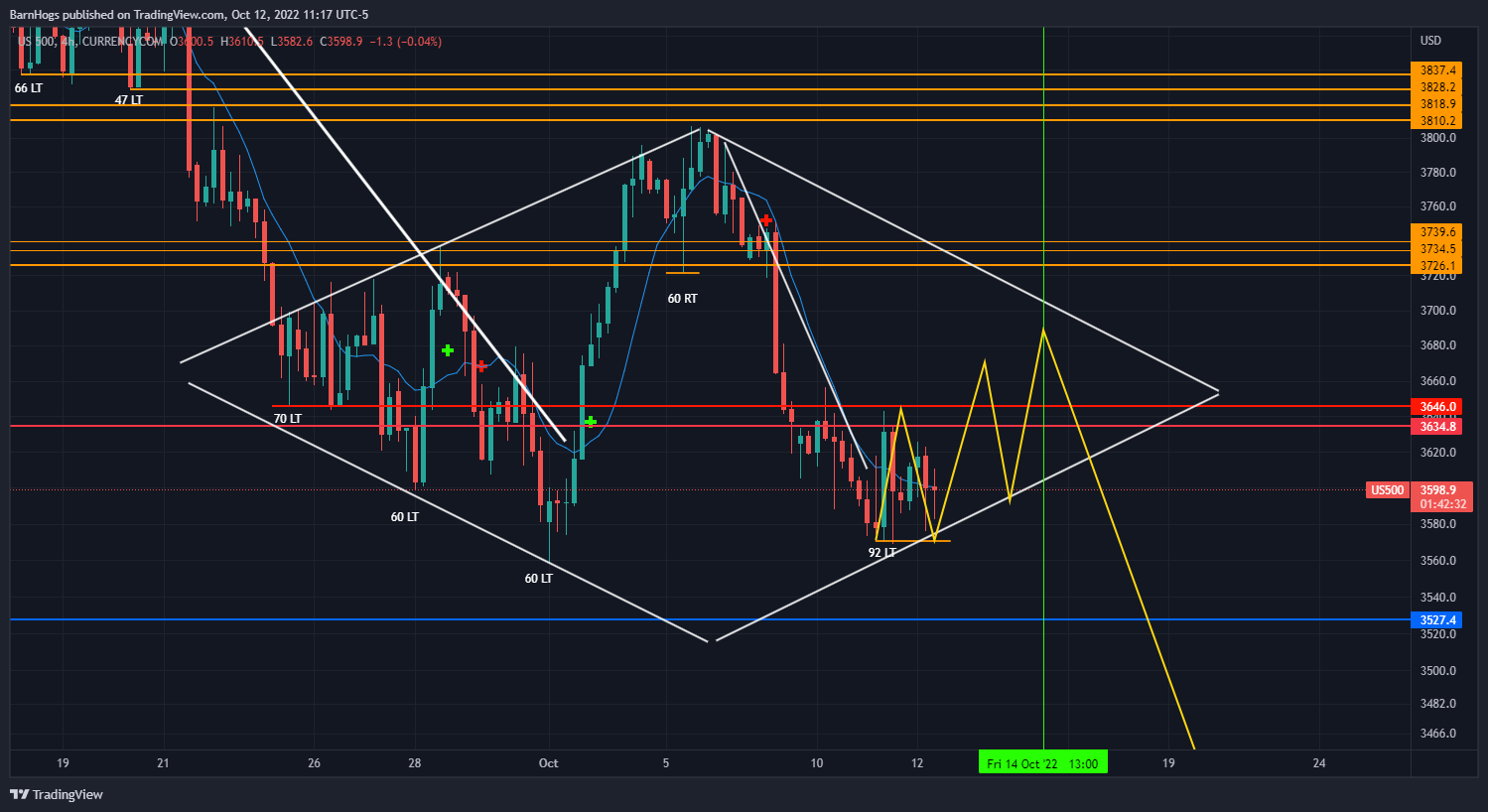The image size is (1488, 812).
Task: Click the Oct month label on time axis
Action: tap(548, 763)
